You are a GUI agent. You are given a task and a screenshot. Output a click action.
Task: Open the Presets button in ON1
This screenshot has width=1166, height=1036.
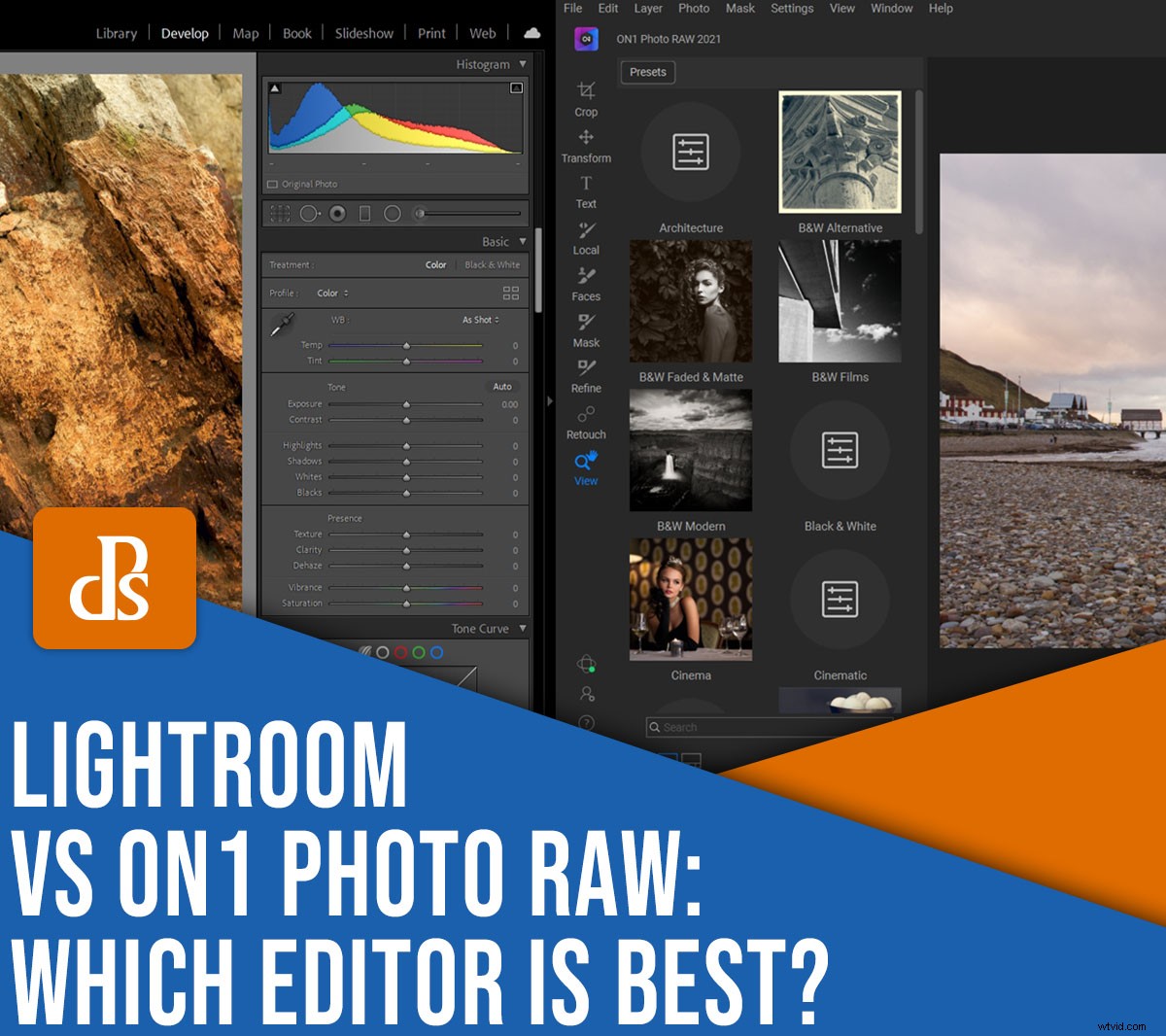[647, 72]
